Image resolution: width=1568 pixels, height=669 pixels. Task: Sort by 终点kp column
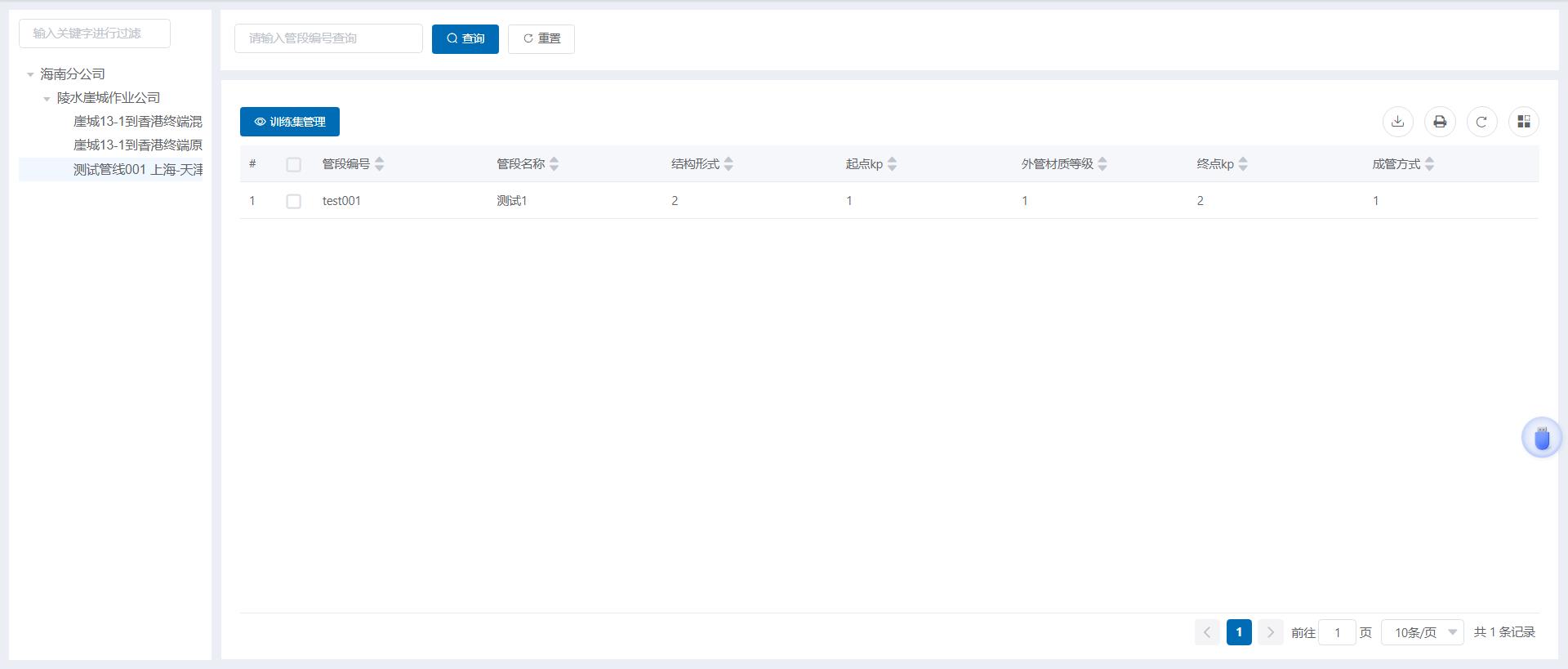click(x=1243, y=164)
